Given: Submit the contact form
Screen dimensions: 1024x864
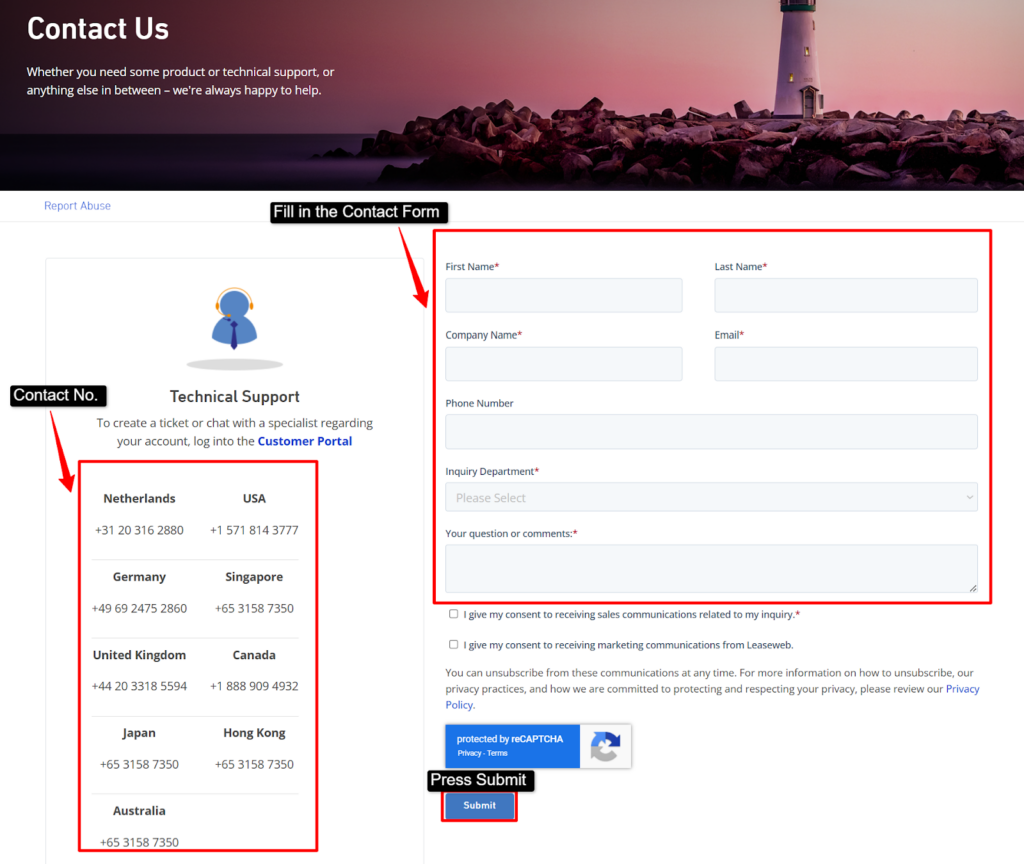Looking at the screenshot, I should point(479,805).
